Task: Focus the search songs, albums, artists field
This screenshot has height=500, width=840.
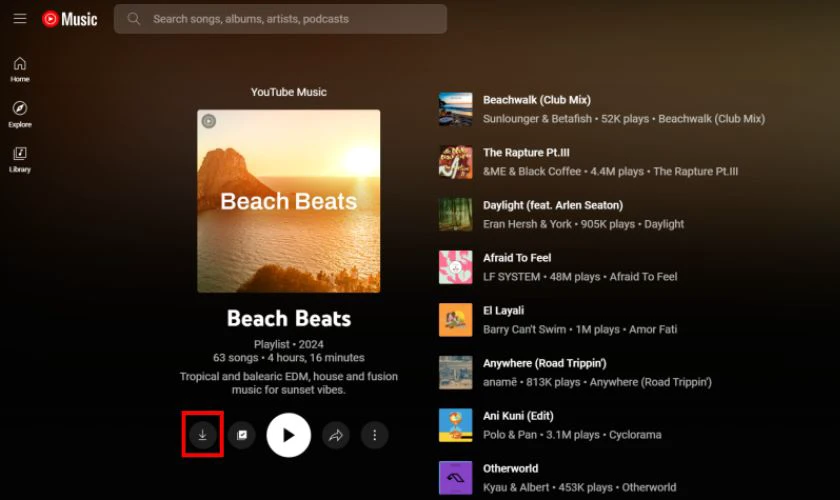Action: [280, 19]
